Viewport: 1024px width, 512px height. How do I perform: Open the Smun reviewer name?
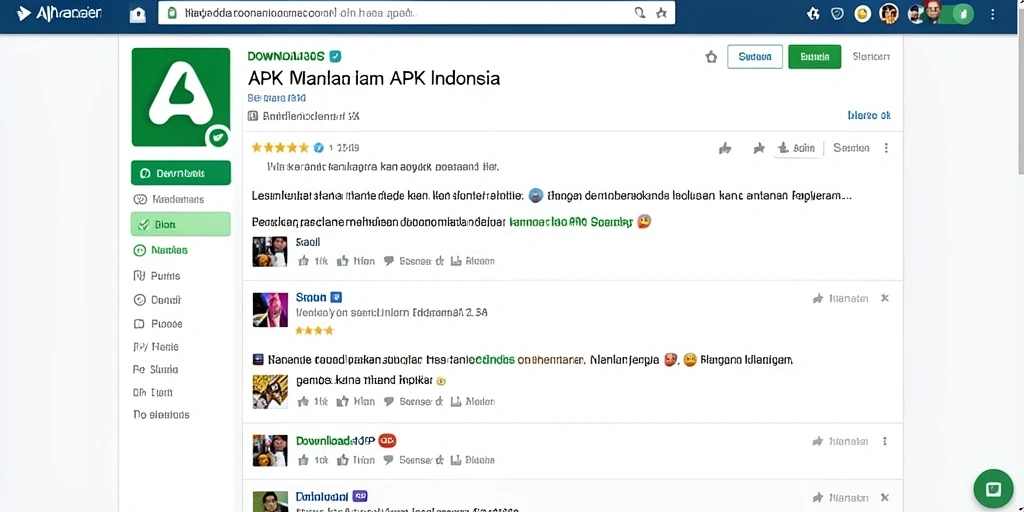tap(311, 297)
